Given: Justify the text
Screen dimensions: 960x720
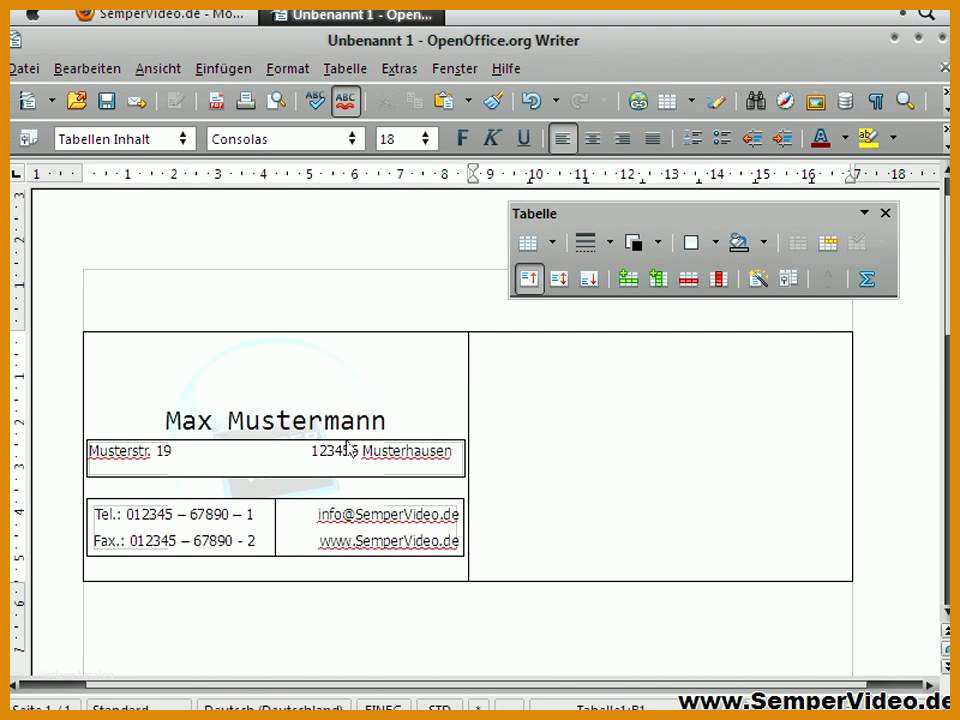Looking at the screenshot, I should tap(653, 139).
